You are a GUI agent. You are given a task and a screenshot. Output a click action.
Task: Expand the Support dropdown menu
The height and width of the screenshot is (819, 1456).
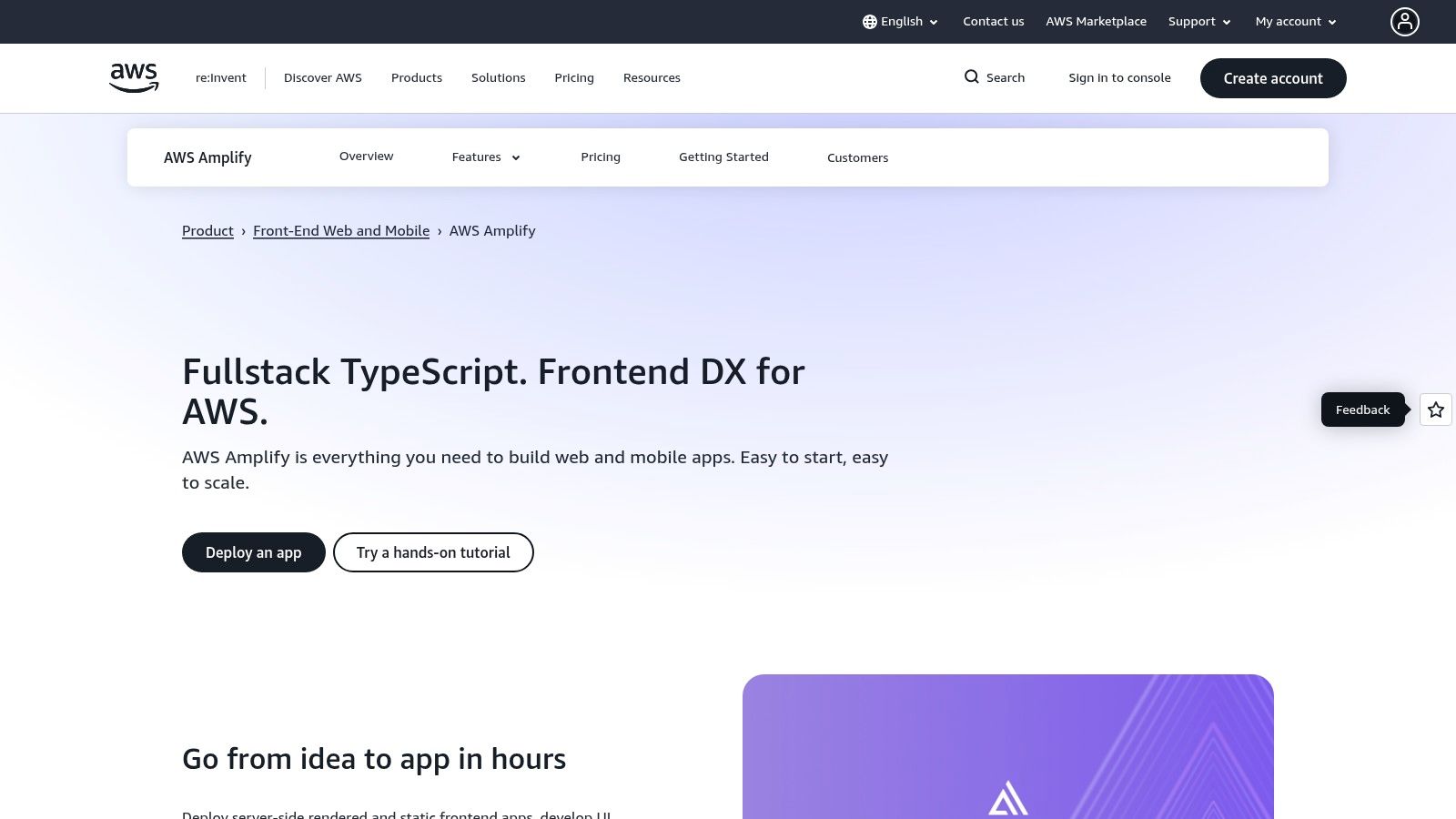pyautogui.click(x=1199, y=22)
